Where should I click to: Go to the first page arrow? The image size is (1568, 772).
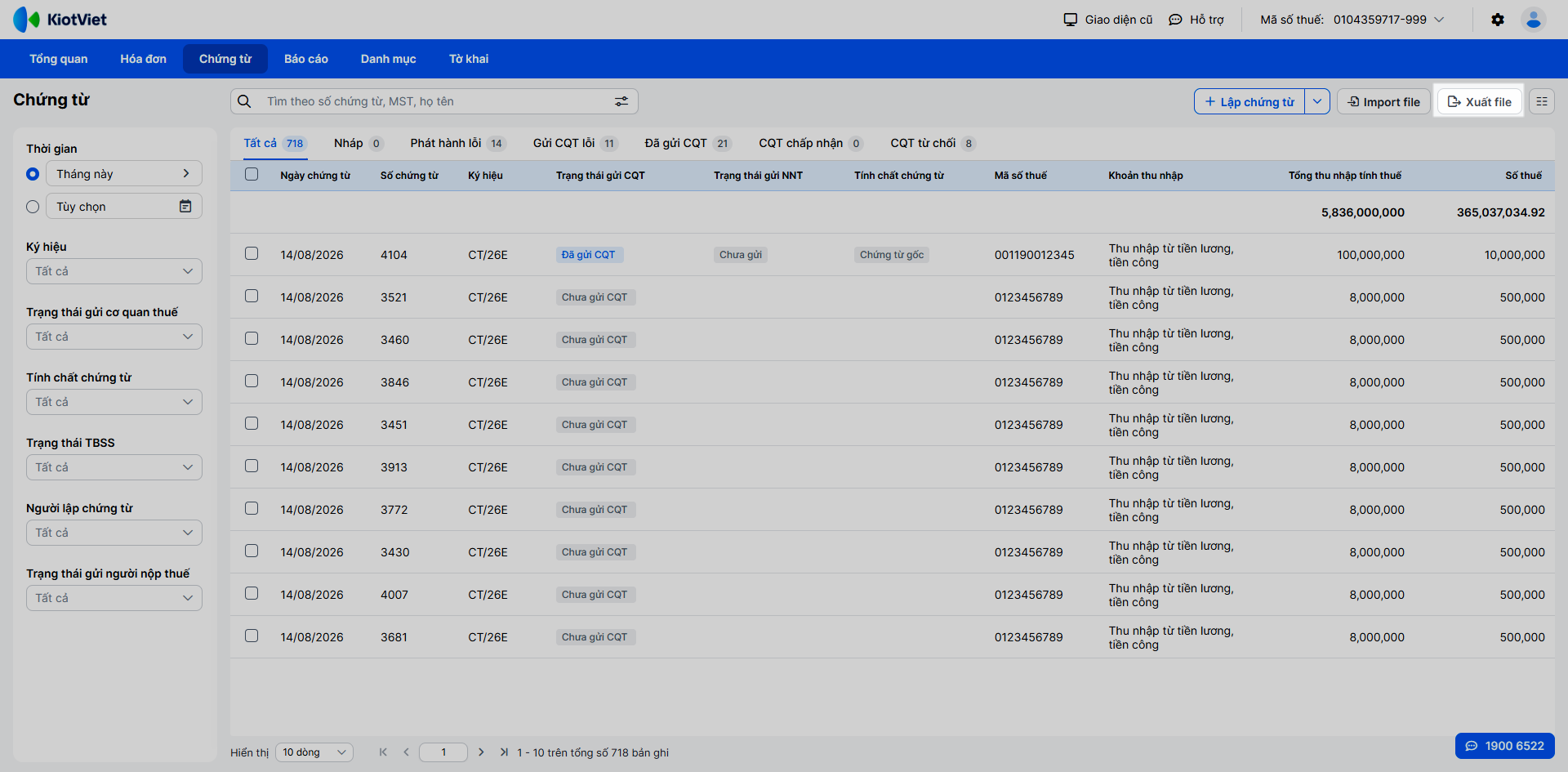[383, 752]
